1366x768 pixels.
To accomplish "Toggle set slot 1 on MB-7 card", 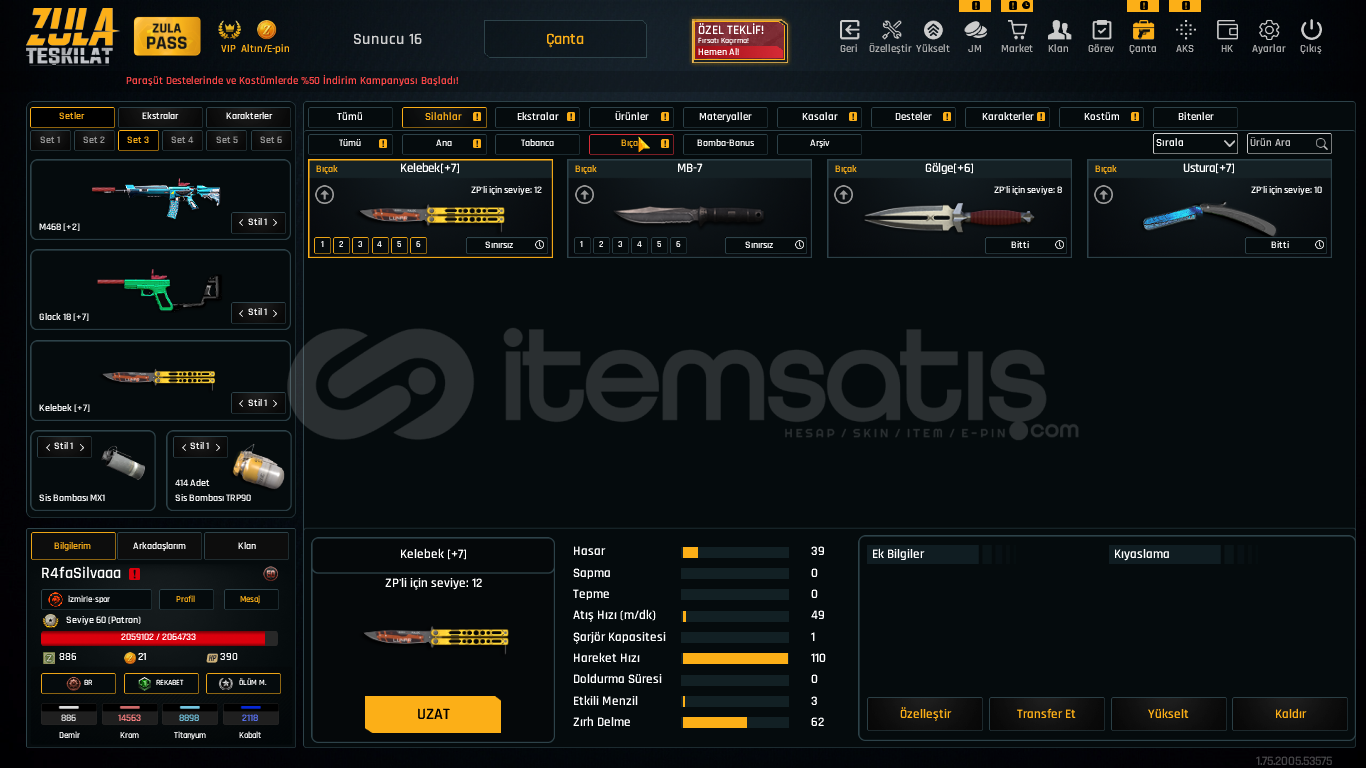I will (582, 245).
